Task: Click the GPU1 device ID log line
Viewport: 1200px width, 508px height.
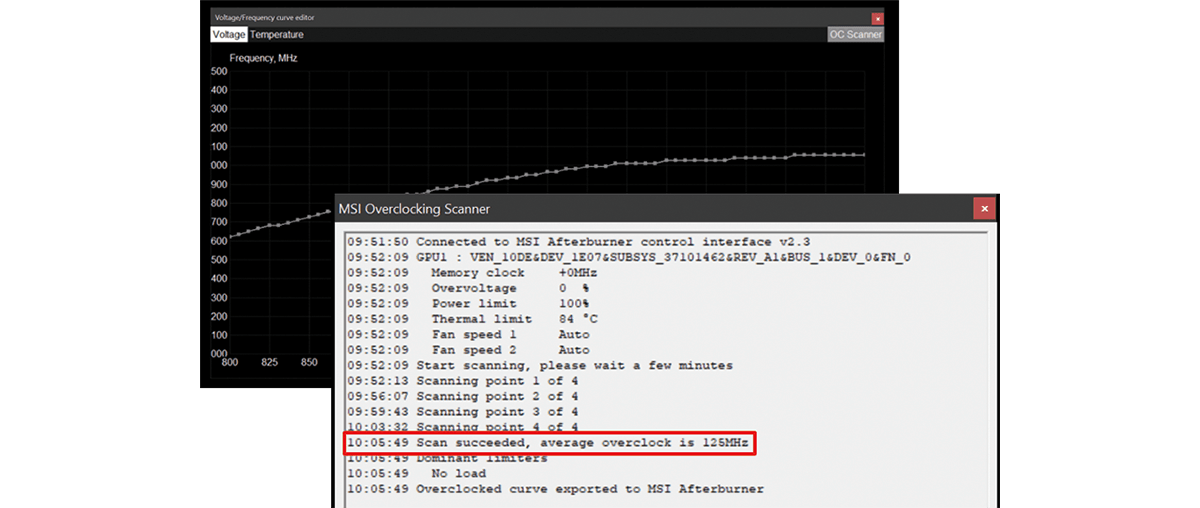Action: point(628,257)
